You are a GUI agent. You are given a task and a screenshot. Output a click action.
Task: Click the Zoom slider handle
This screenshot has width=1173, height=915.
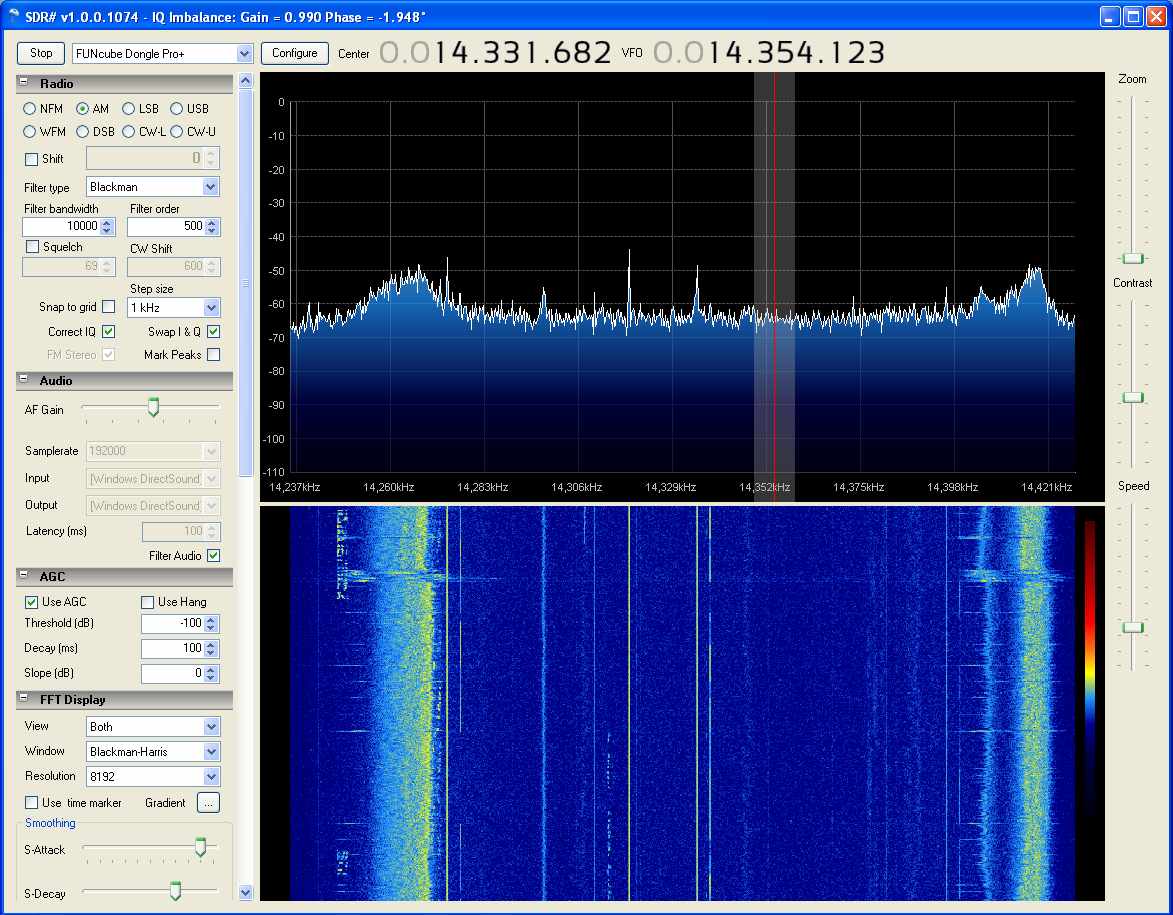pos(1132,258)
